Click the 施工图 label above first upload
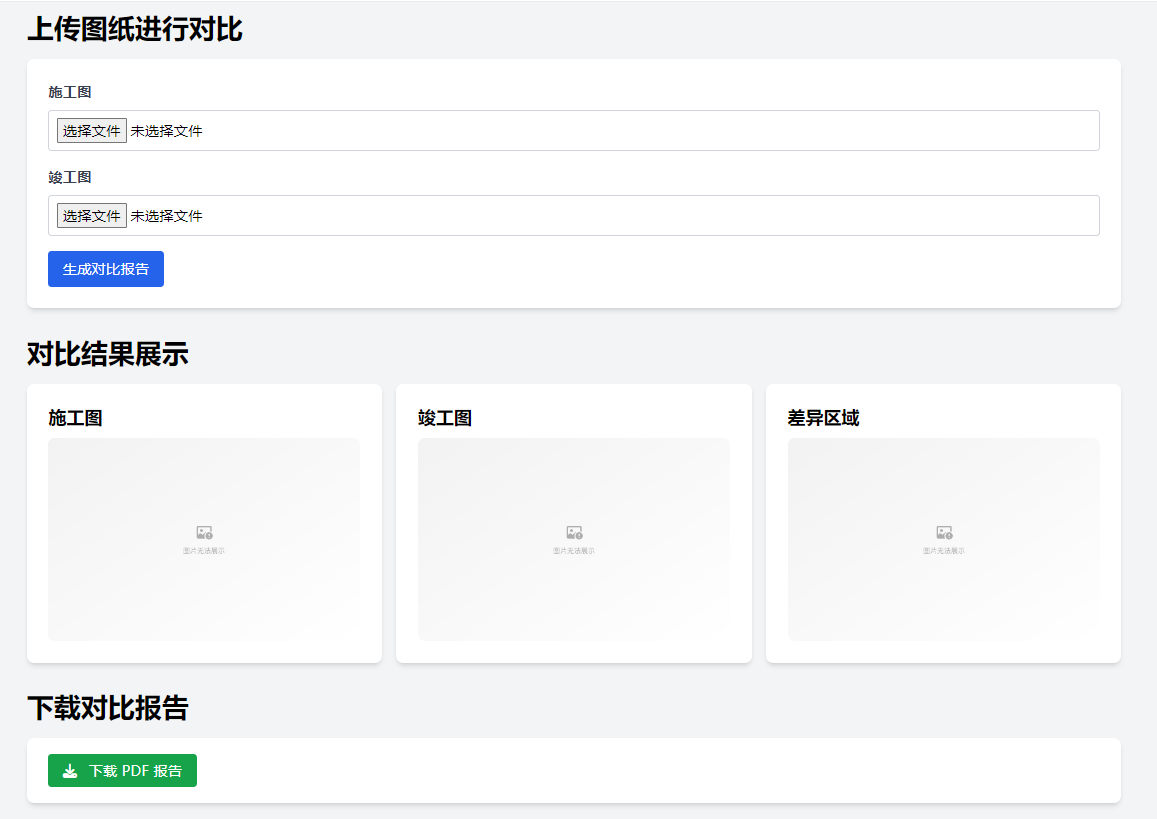This screenshot has width=1157, height=819. tap(70, 92)
